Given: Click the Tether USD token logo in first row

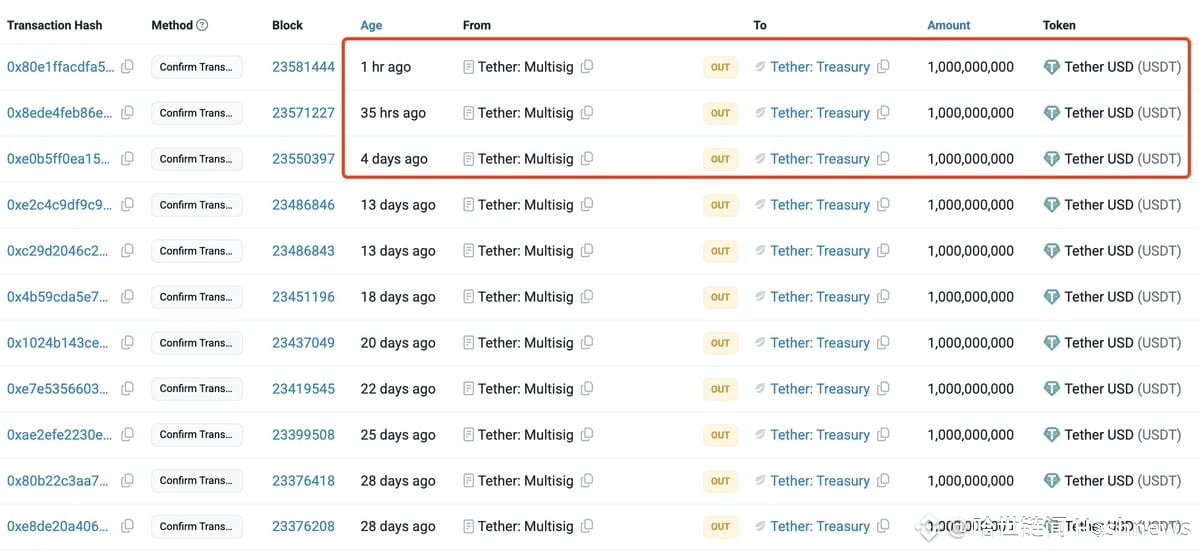Looking at the screenshot, I should 1052,67.
